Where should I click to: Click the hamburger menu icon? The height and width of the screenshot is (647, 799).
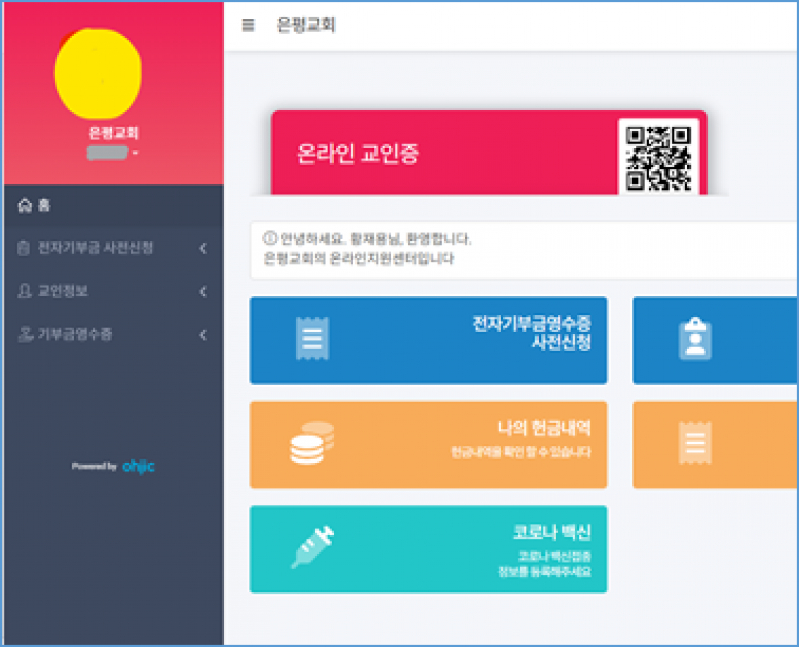pos(248,26)
